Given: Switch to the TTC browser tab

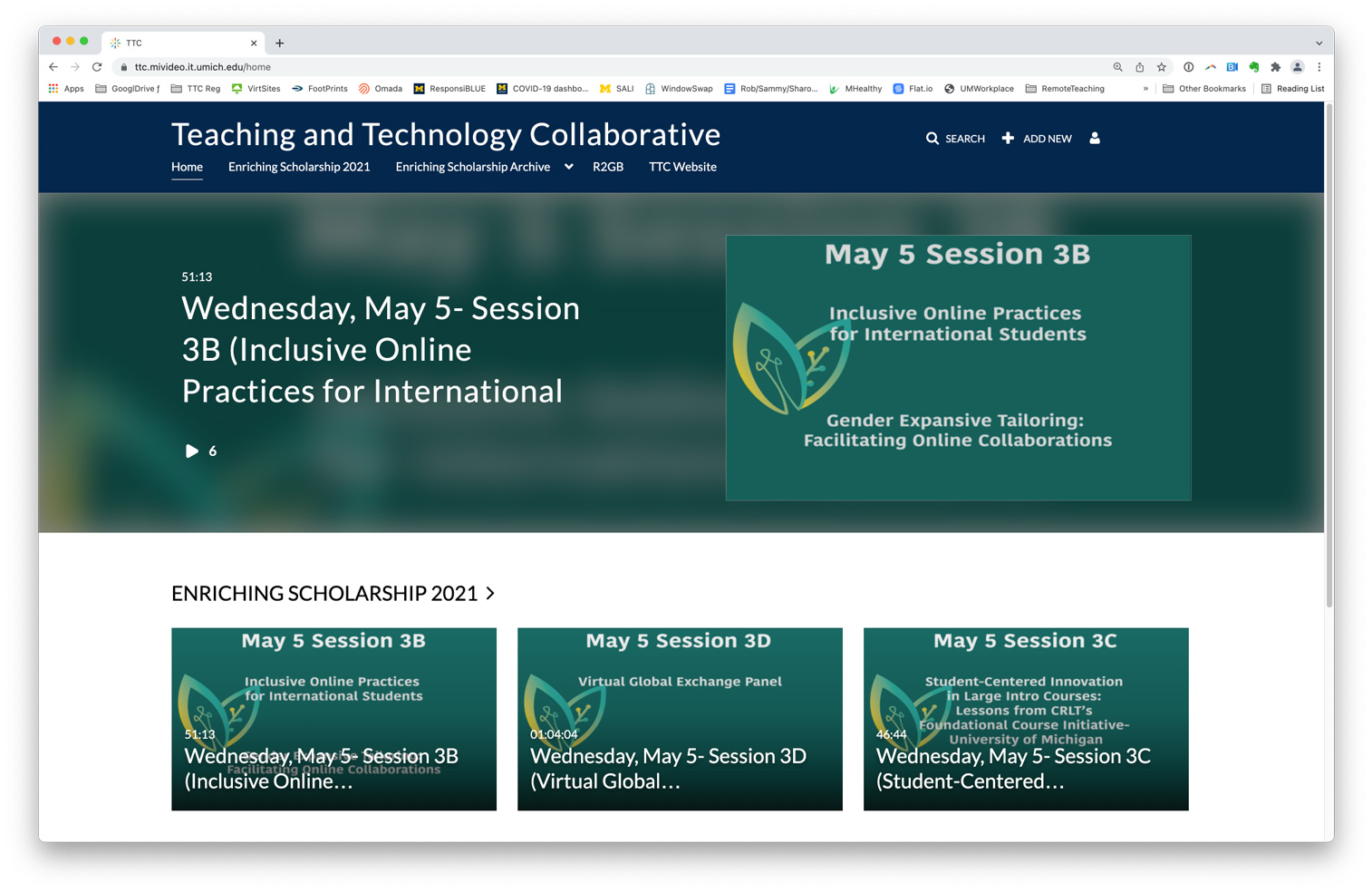Looking at the screenshot, I should (x=184, y=43).
